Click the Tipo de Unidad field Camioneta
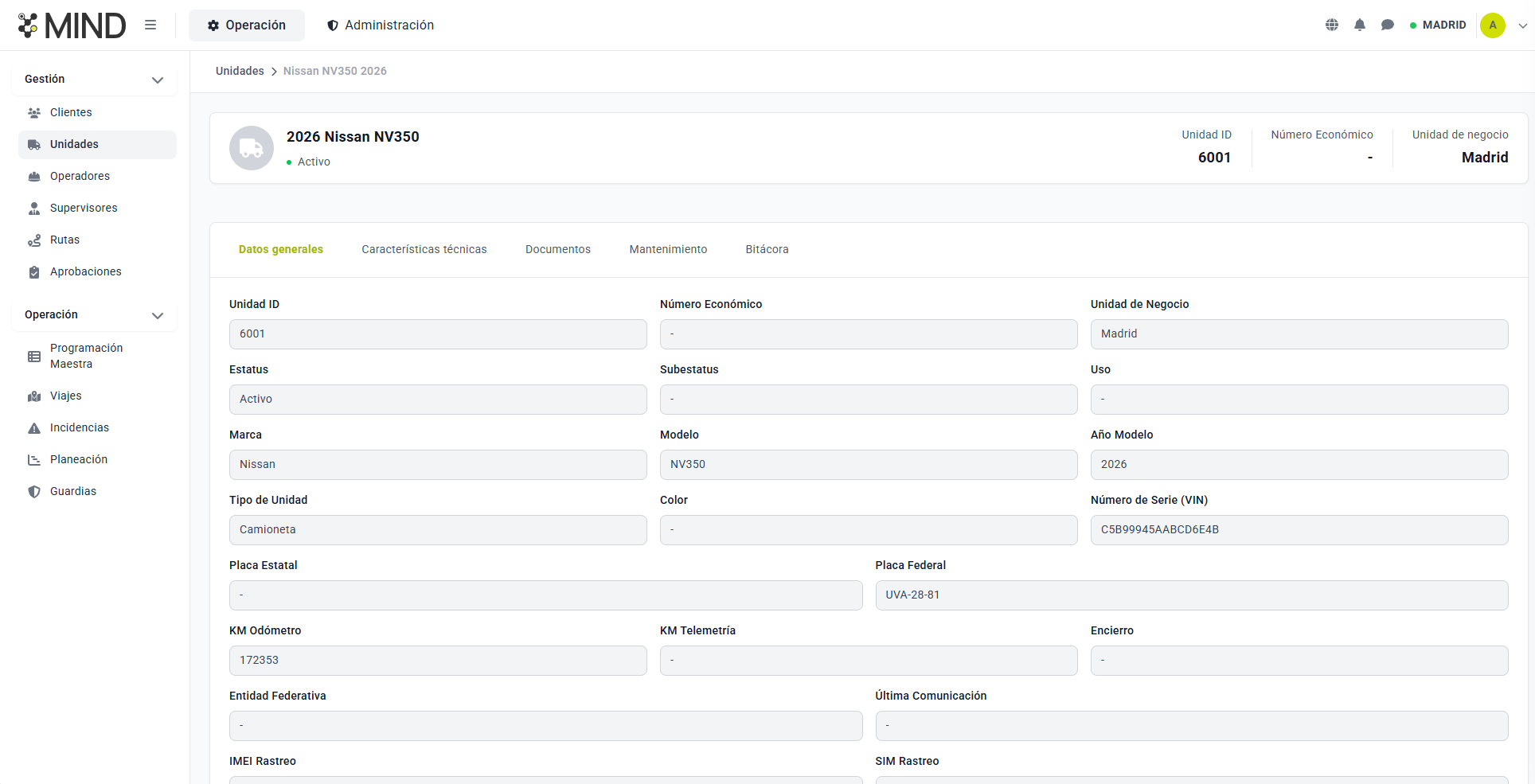The image size is (1535, 784). coord(438,530)
